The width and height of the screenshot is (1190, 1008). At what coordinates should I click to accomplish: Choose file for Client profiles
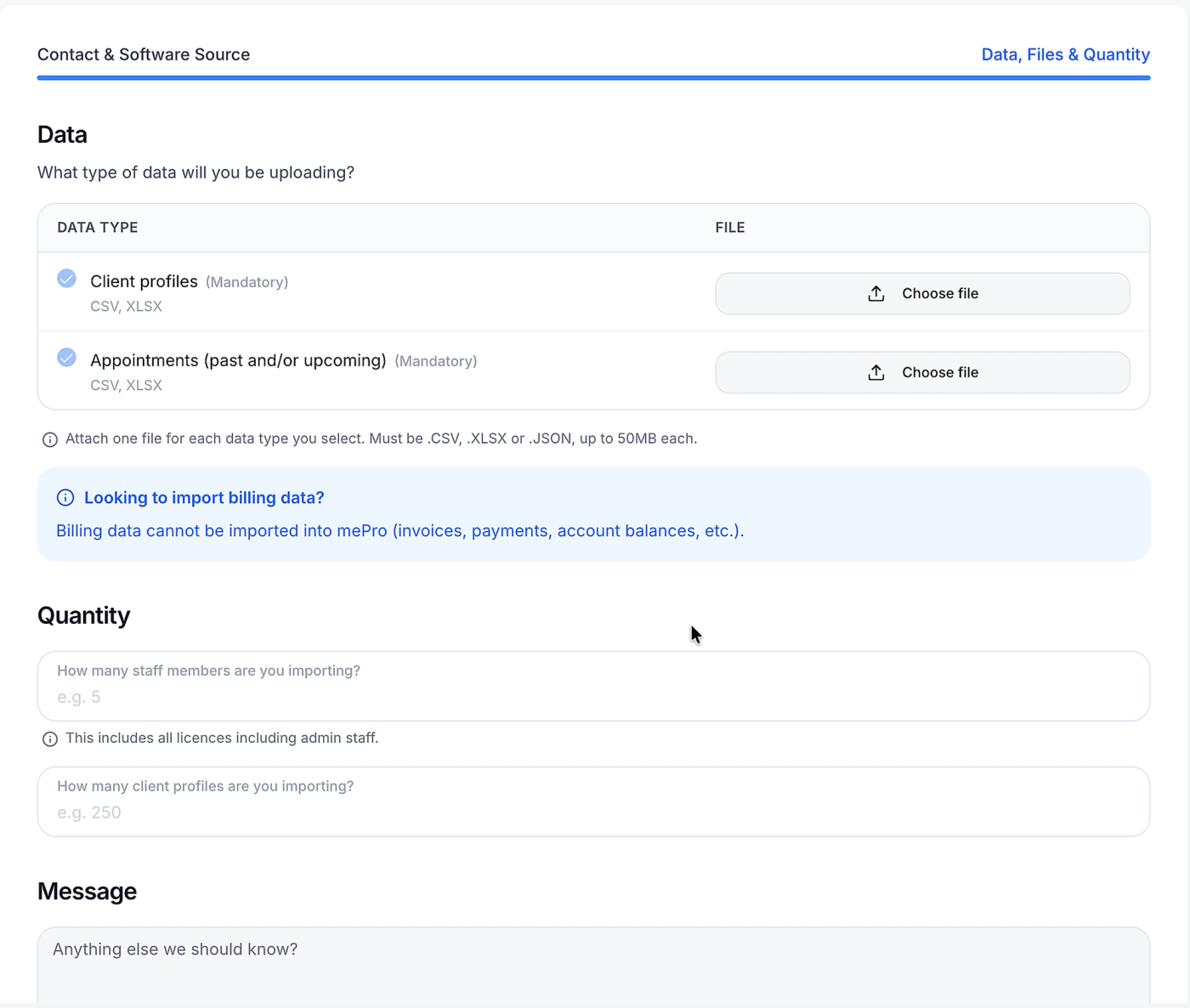click(x=922, y=293)
